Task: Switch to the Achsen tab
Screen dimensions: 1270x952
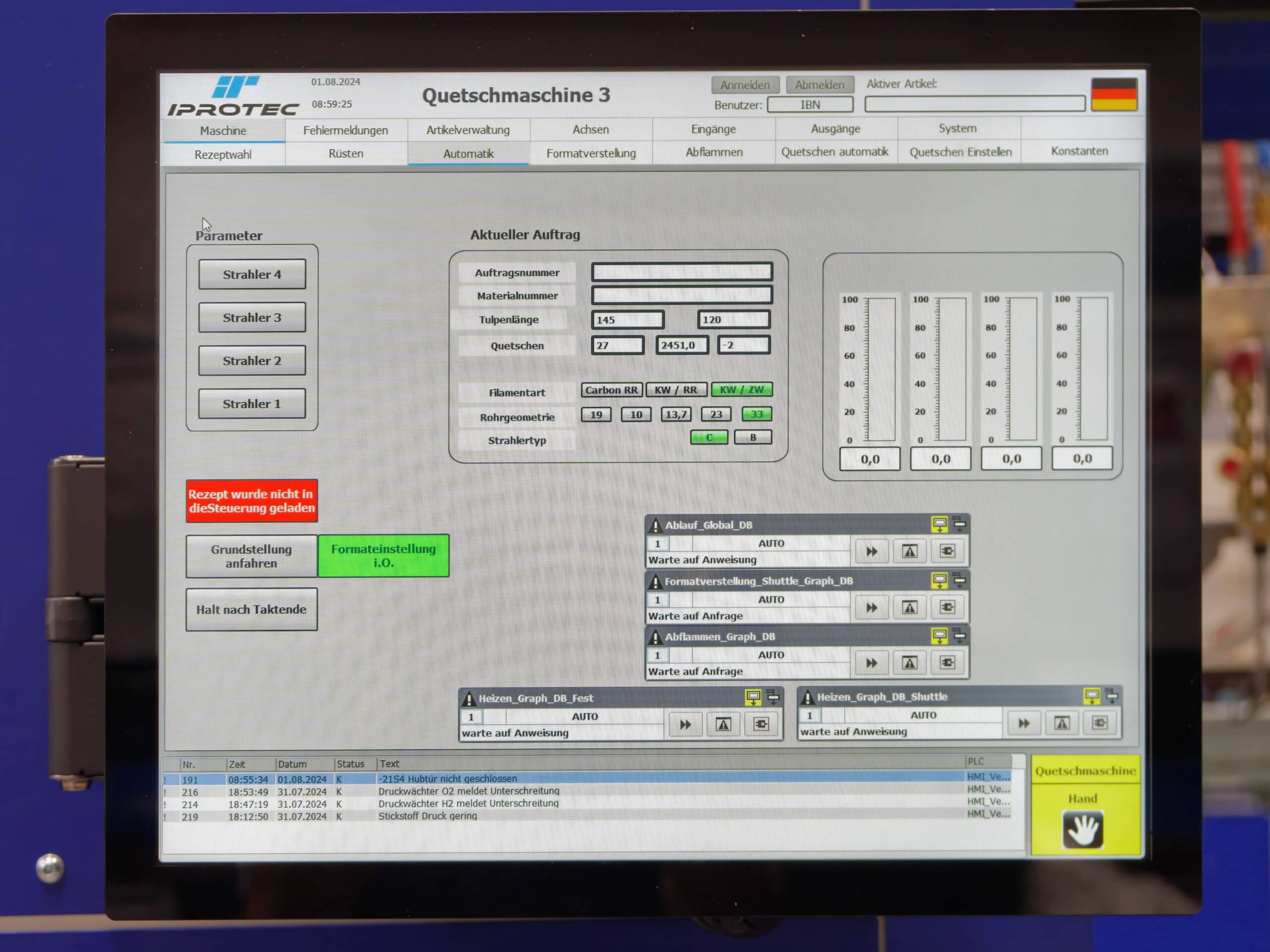Action: click(x=591, y=129)
